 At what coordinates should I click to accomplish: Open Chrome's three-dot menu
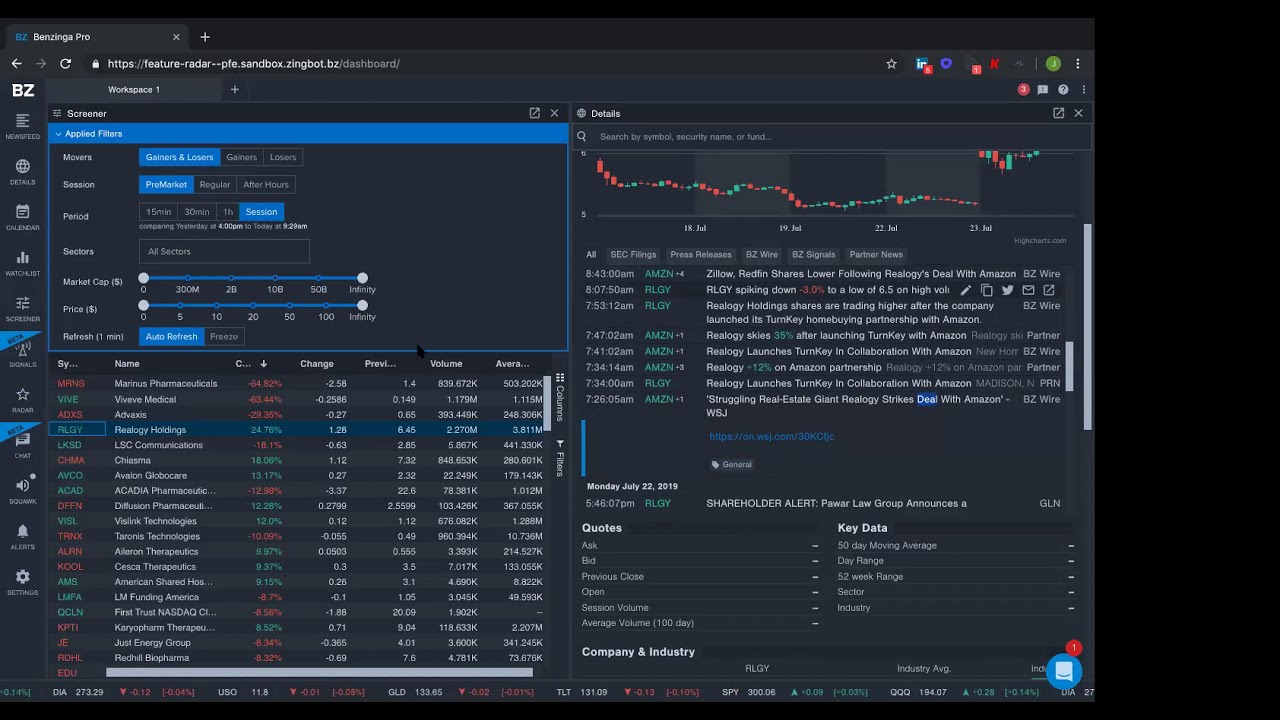coord(1077,63)
